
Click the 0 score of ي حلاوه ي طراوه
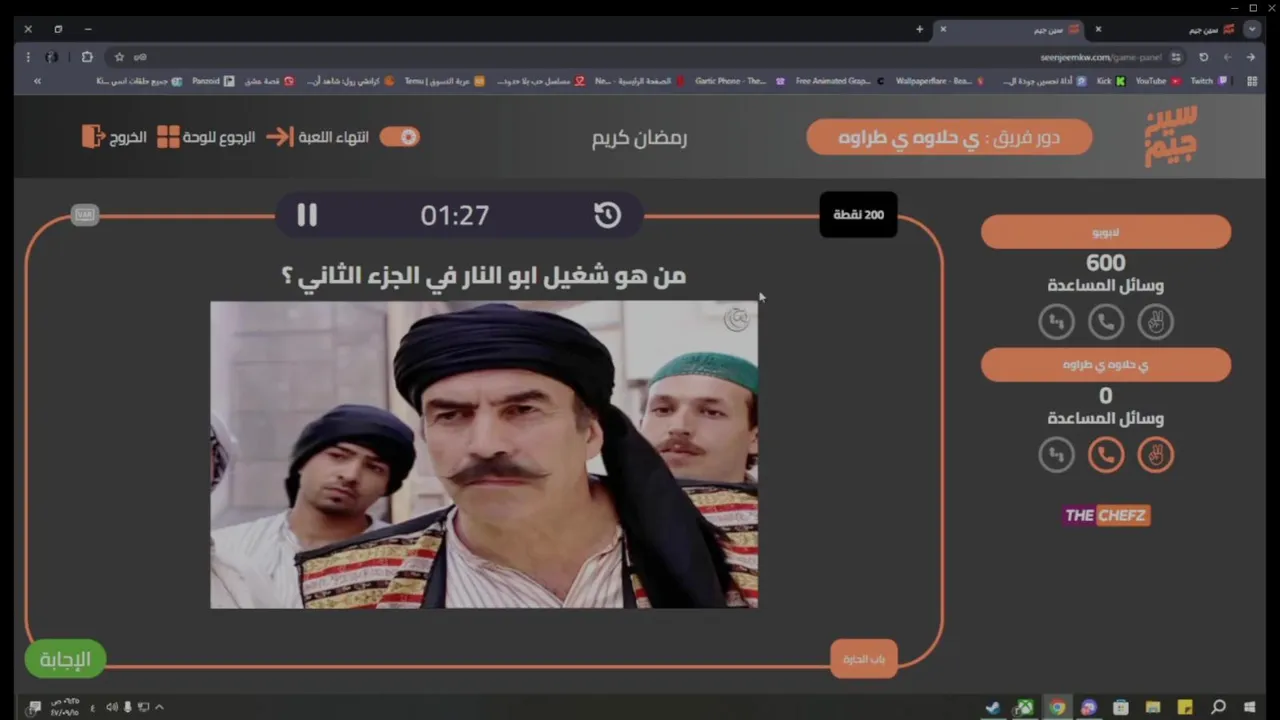1106,396
